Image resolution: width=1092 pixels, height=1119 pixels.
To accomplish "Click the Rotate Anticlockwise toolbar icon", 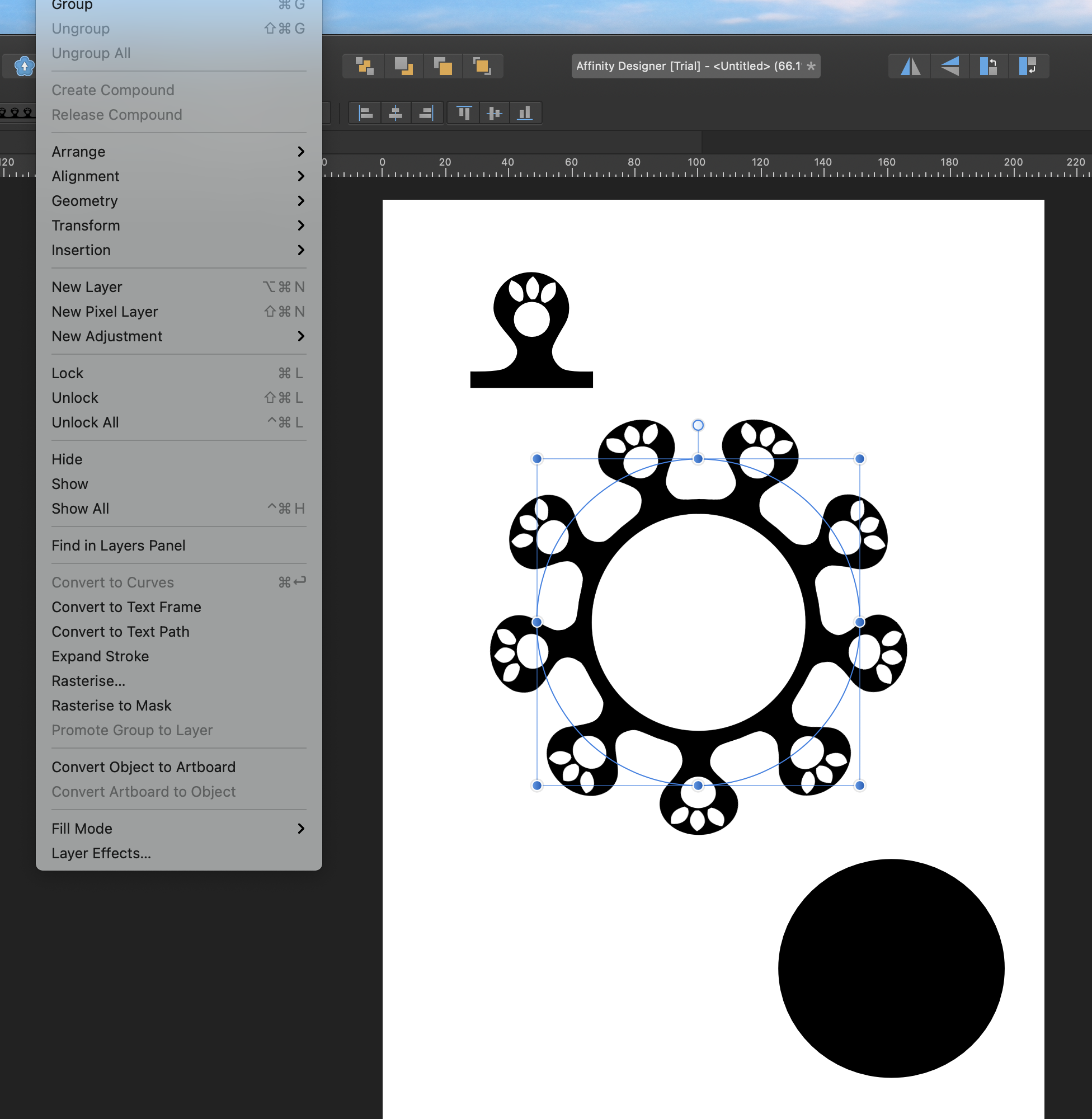I will tap(989, 66).
